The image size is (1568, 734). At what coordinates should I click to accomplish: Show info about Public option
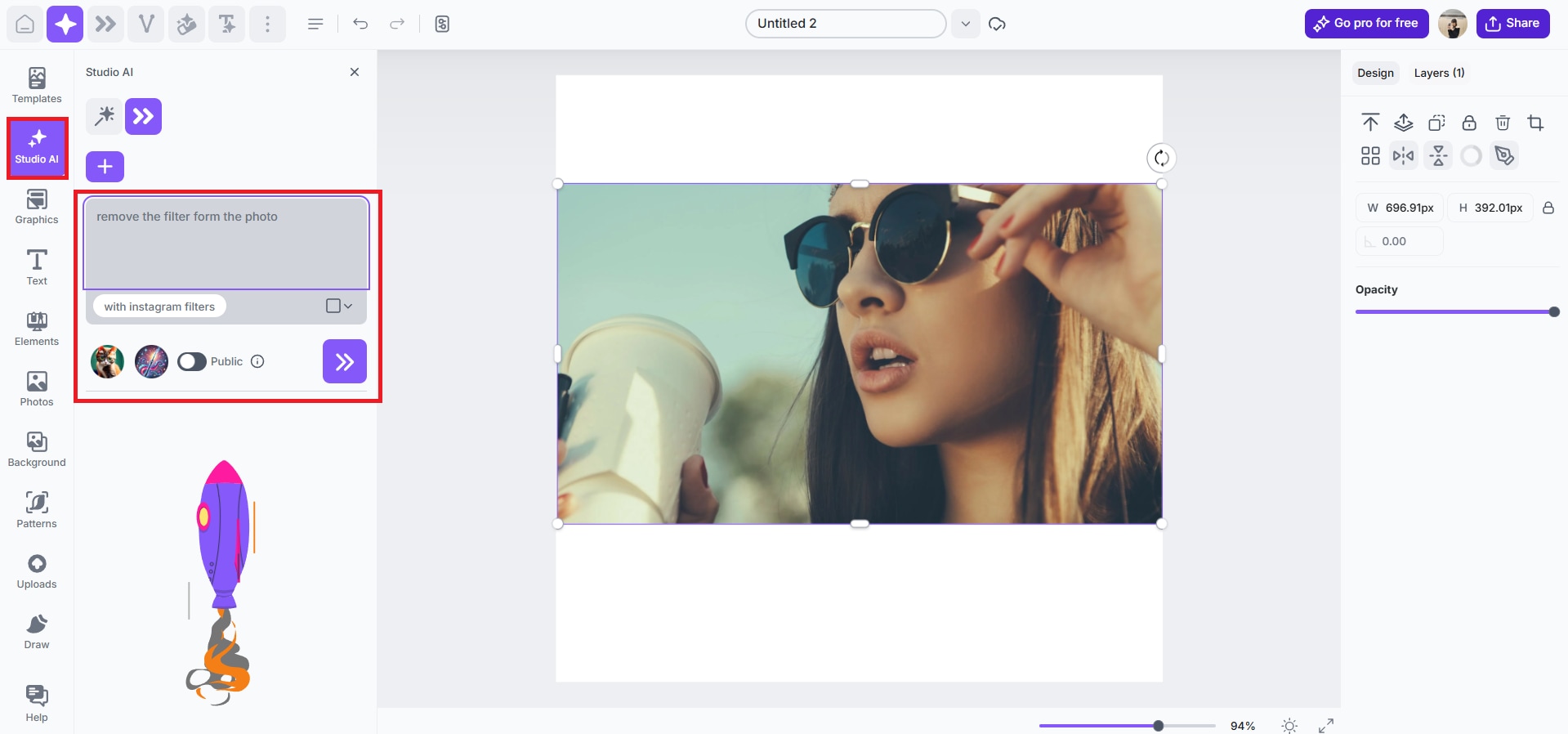[x=257, y=361]
